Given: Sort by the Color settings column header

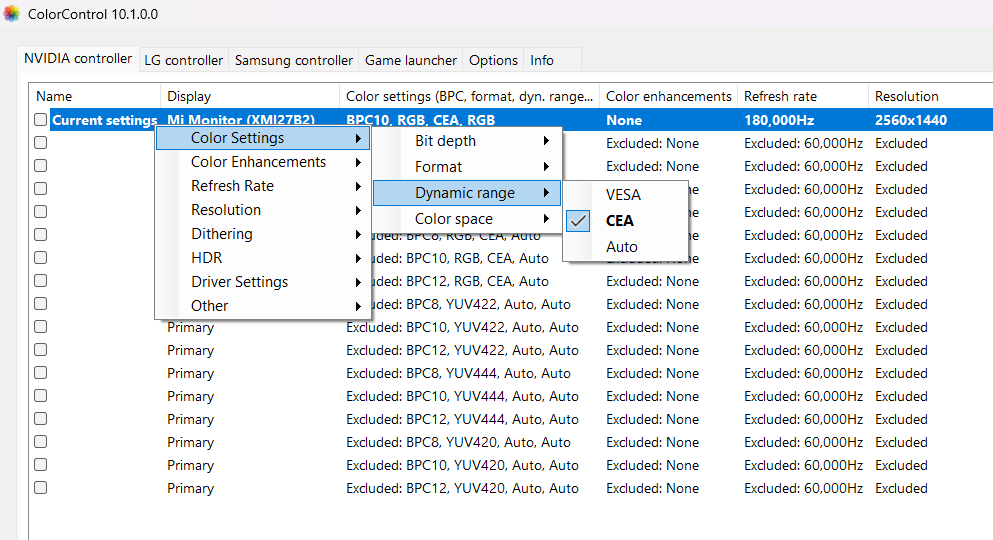Looking at the screenshot, I should click(x=469, y=96).
